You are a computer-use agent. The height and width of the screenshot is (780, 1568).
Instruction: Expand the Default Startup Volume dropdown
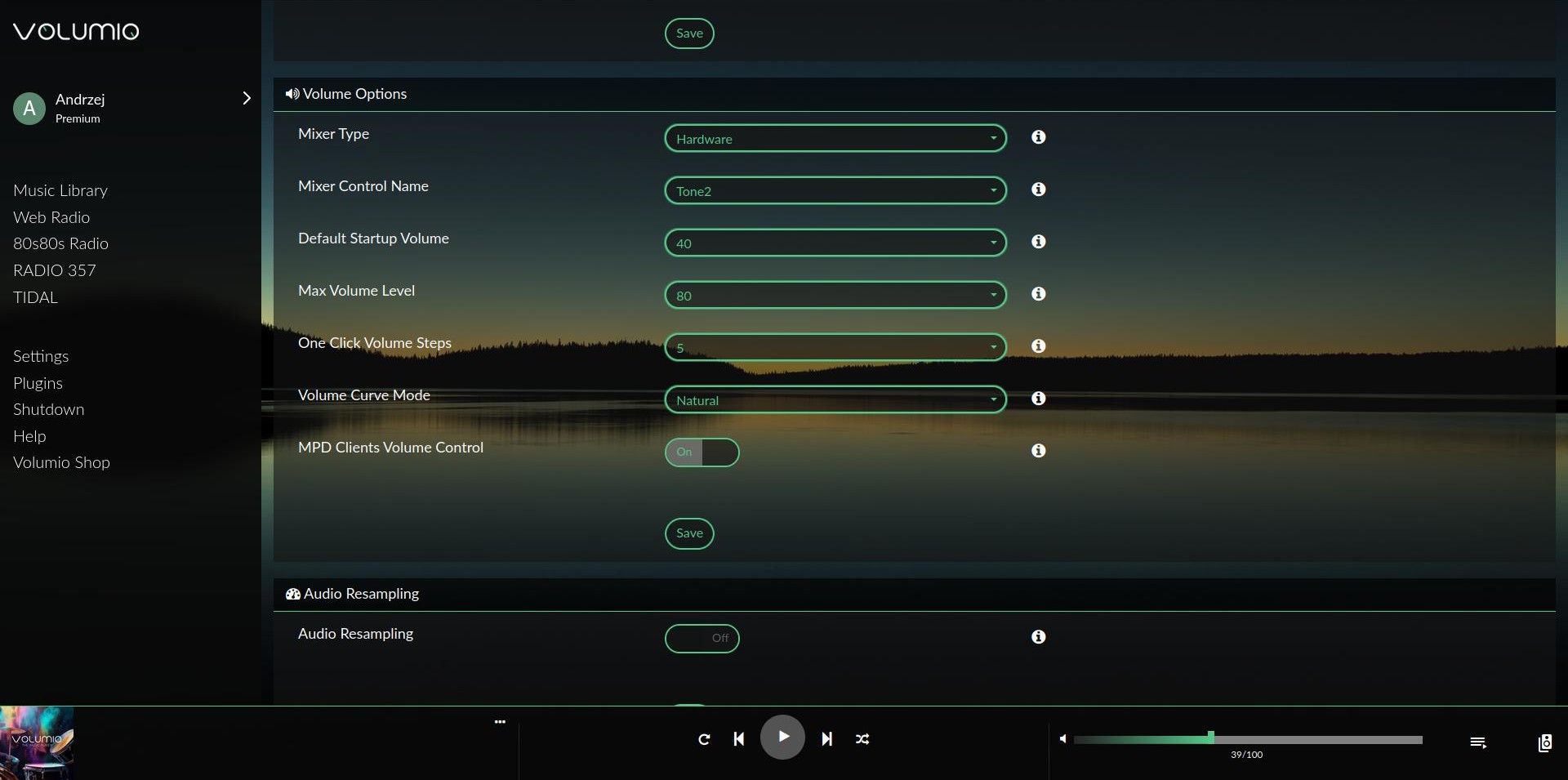coord(835,243)
